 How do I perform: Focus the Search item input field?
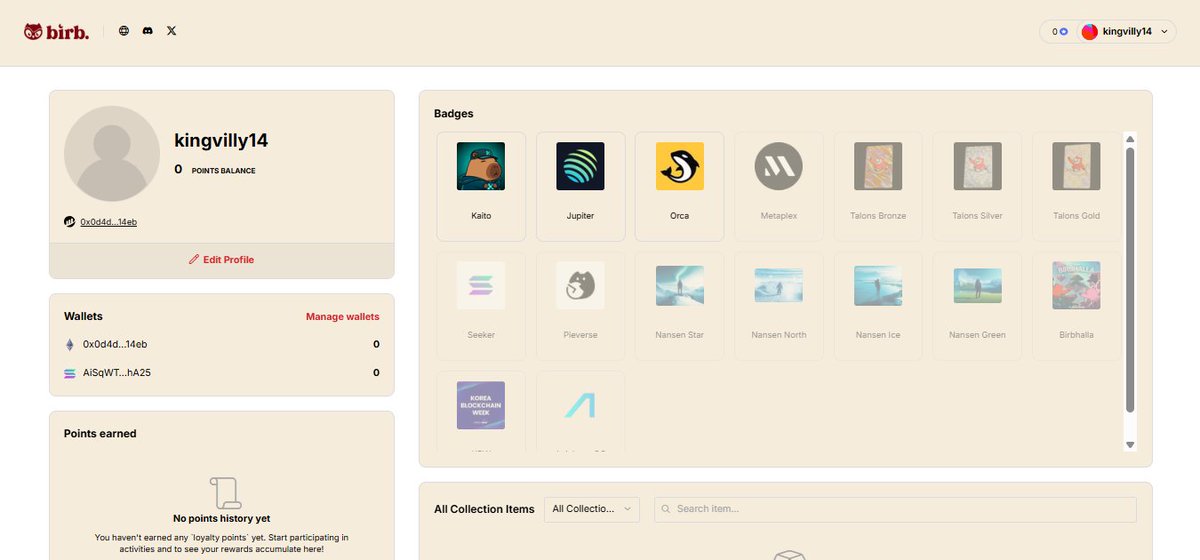tap(895, 509)
